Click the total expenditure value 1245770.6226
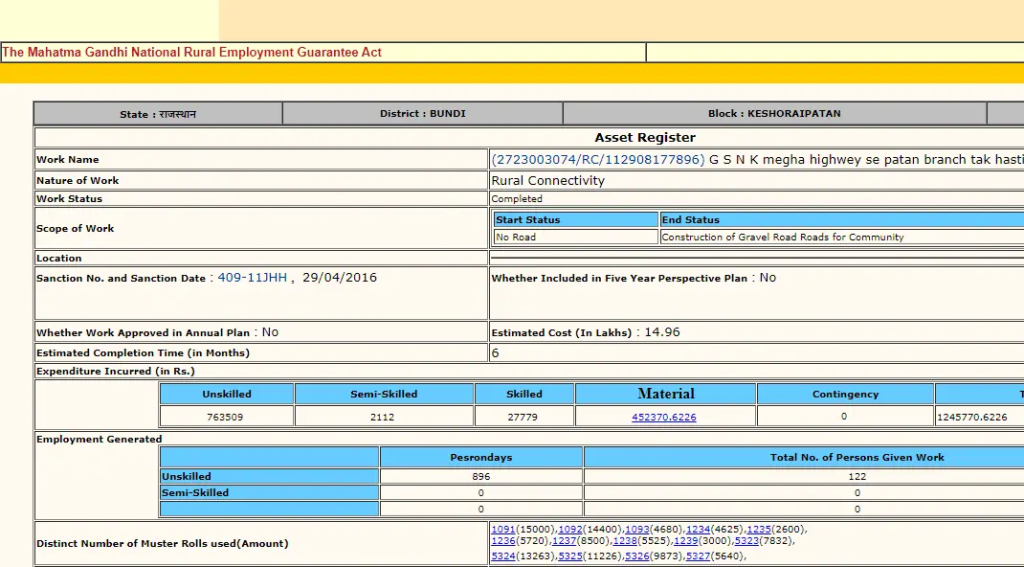This screenshot has width=1024, height=567. point(972,417)
